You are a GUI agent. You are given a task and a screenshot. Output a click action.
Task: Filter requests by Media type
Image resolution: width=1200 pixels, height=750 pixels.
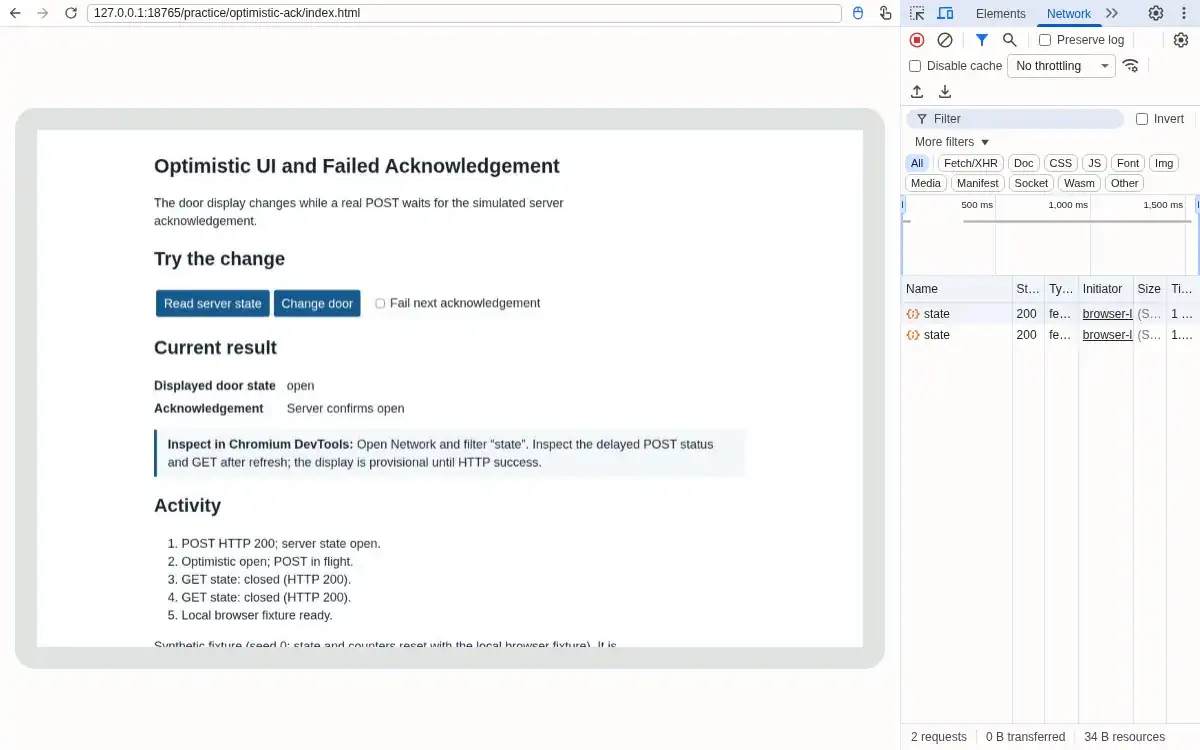[x=926, y=183]
